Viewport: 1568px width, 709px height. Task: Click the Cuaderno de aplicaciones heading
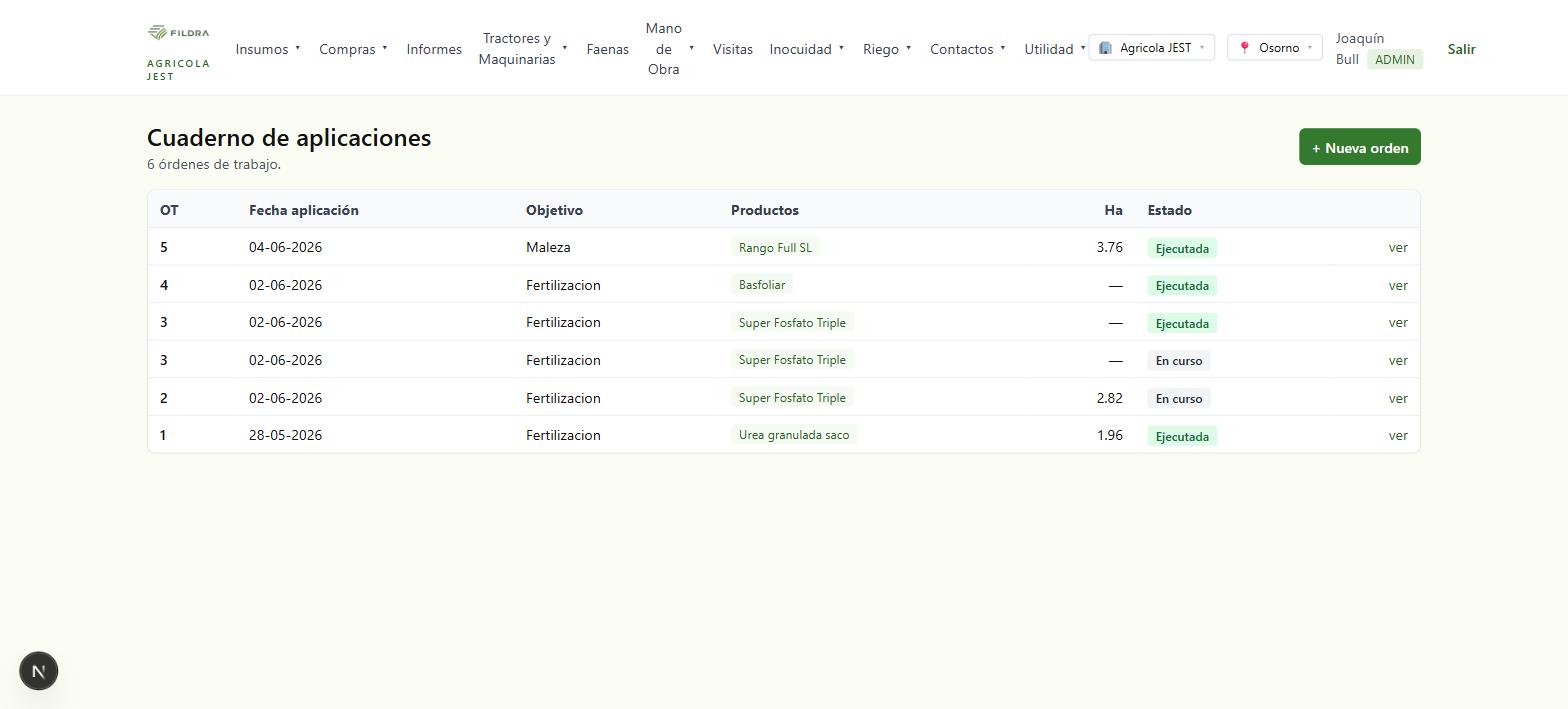tap(289, 138)
